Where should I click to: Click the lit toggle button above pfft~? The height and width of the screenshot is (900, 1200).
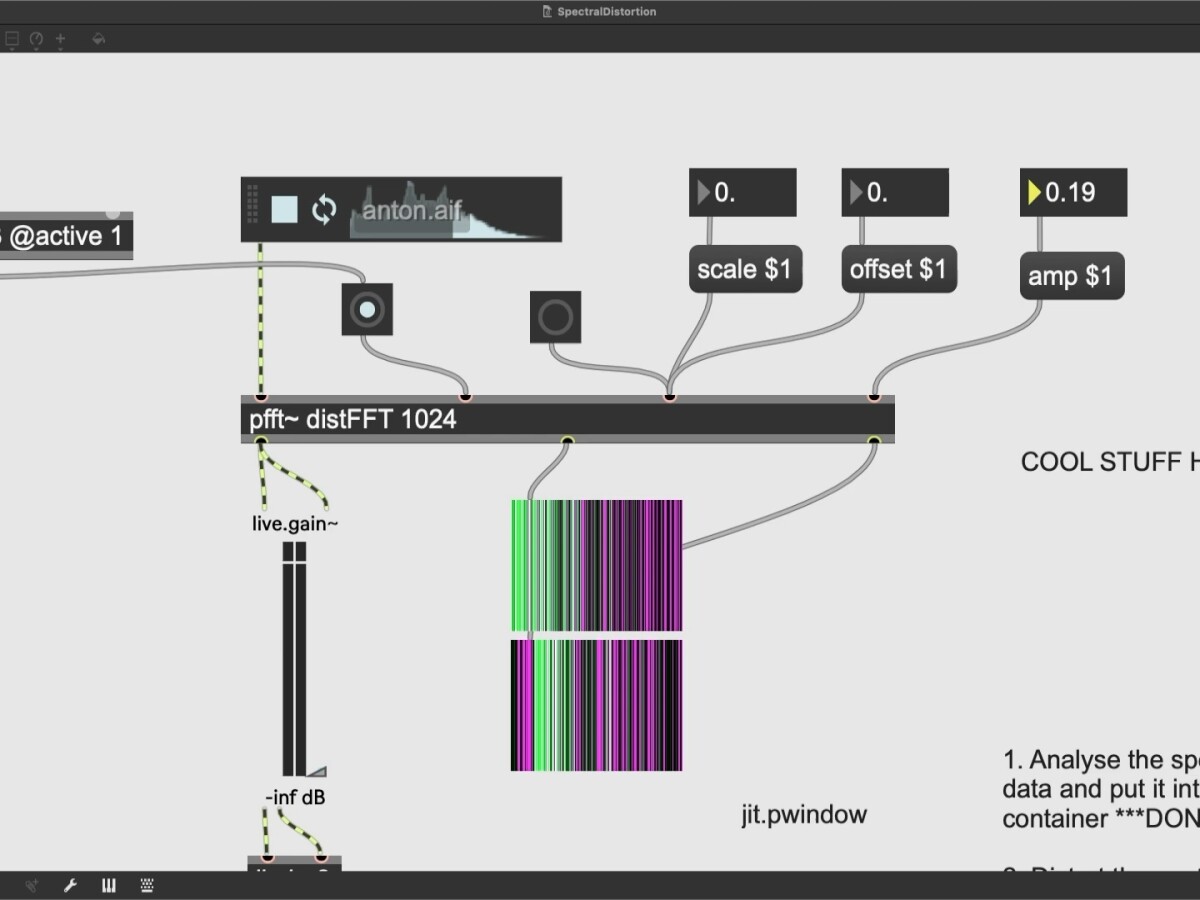coord(367,310)
